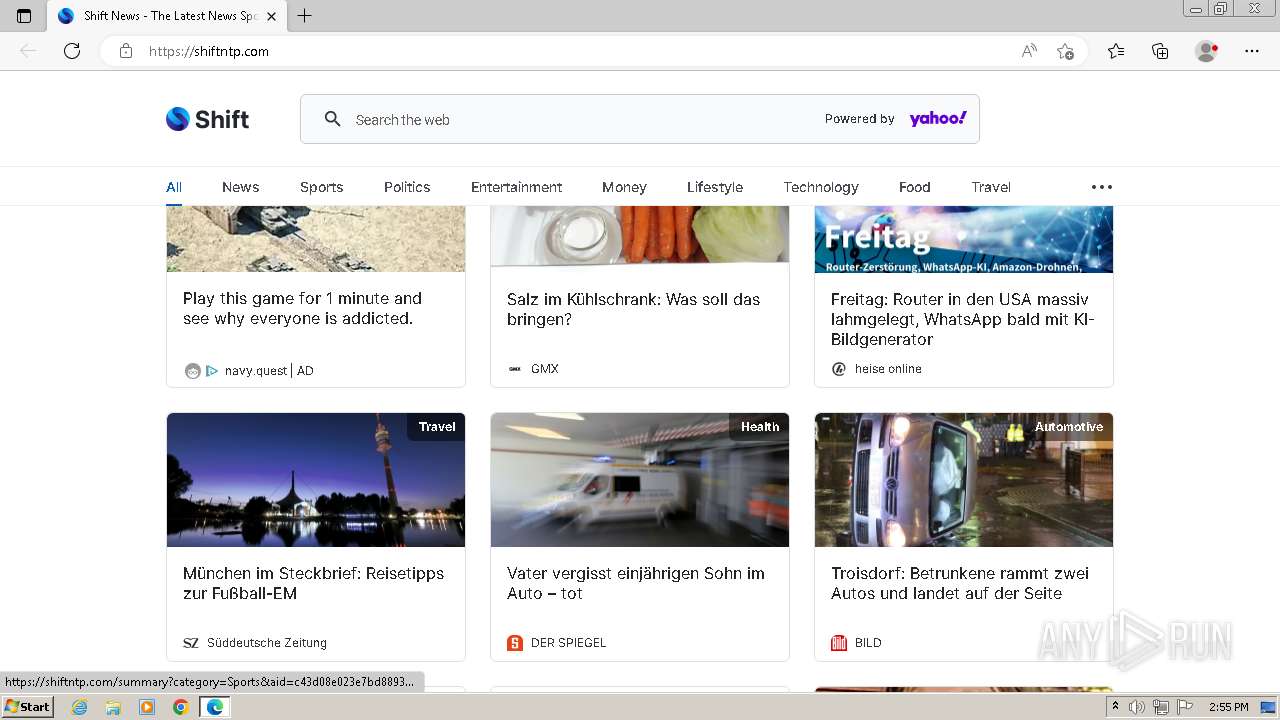The height and width of the screenshot is (720, 1280).
Task: Open browser Collections
Action: coord(1160,51)
